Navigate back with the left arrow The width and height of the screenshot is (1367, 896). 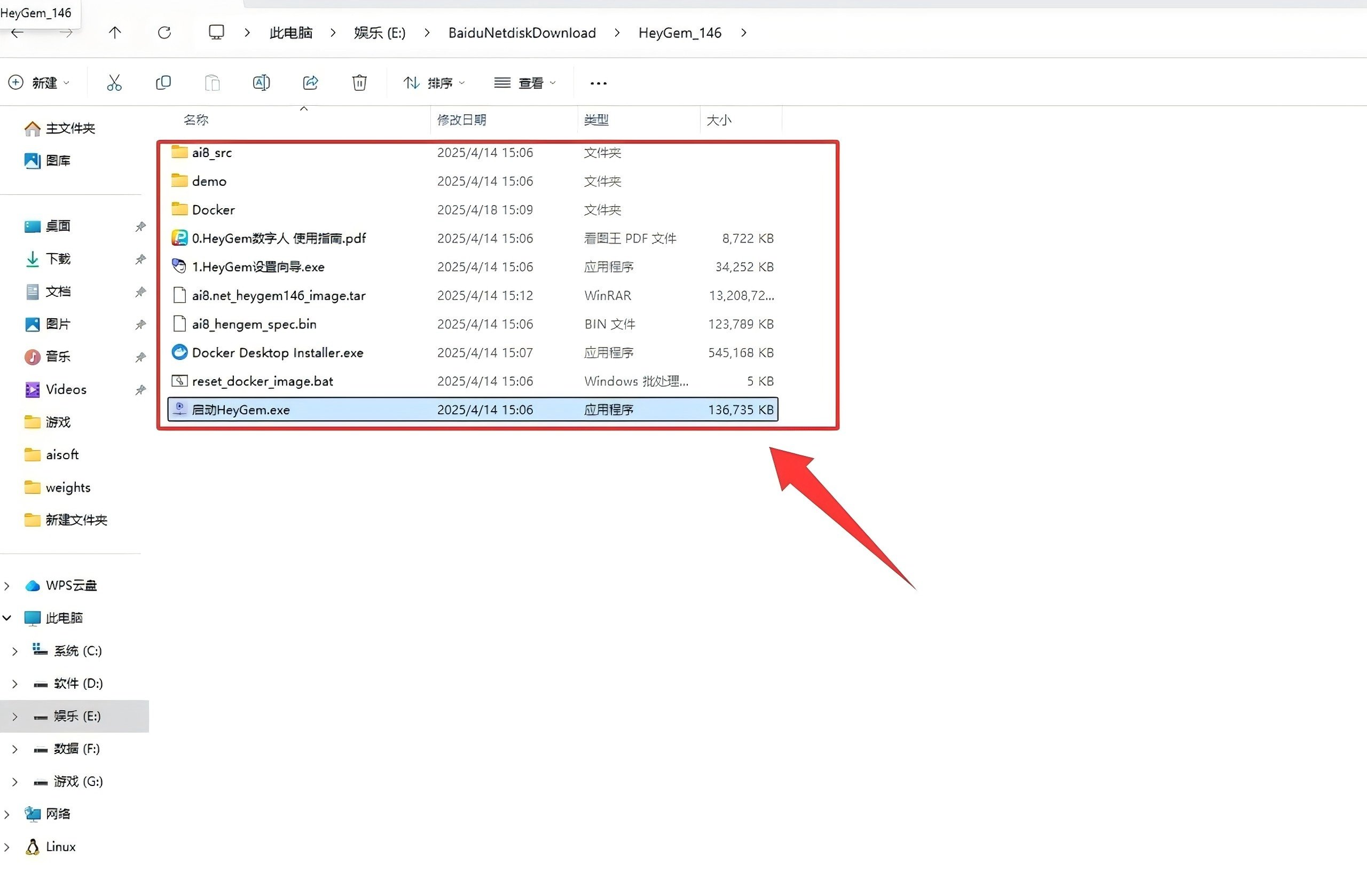(x=17, y=33)
